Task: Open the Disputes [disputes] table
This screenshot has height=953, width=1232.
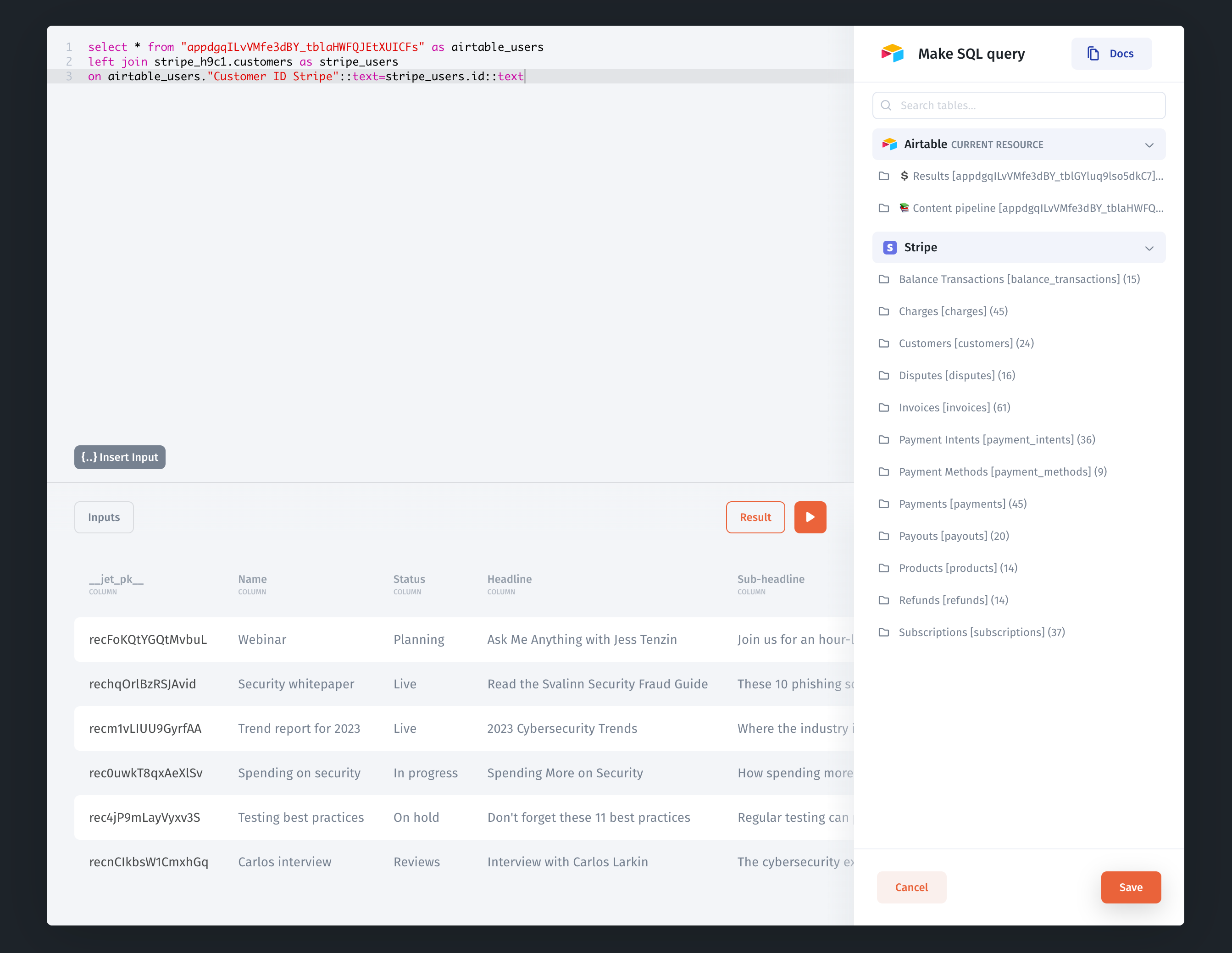Action: [1019, 376]
